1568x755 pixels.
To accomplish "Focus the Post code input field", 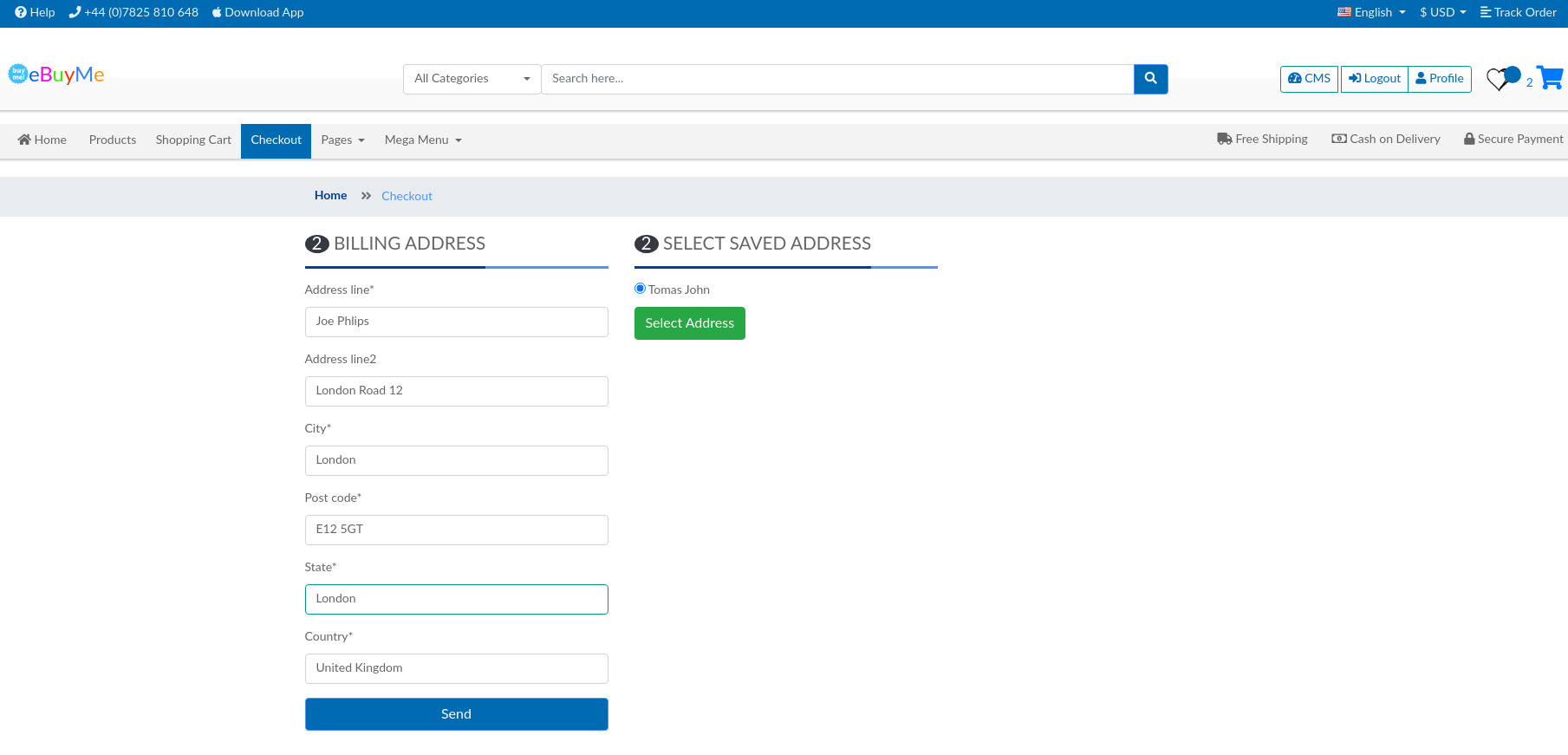I will [x=456, y=530].
